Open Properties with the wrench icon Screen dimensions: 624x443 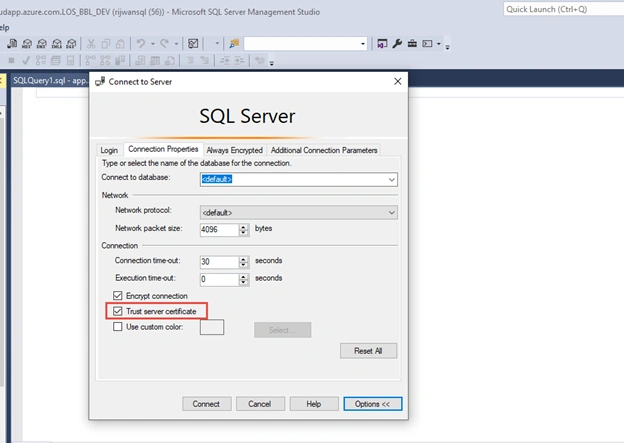(x=397, y=43)
